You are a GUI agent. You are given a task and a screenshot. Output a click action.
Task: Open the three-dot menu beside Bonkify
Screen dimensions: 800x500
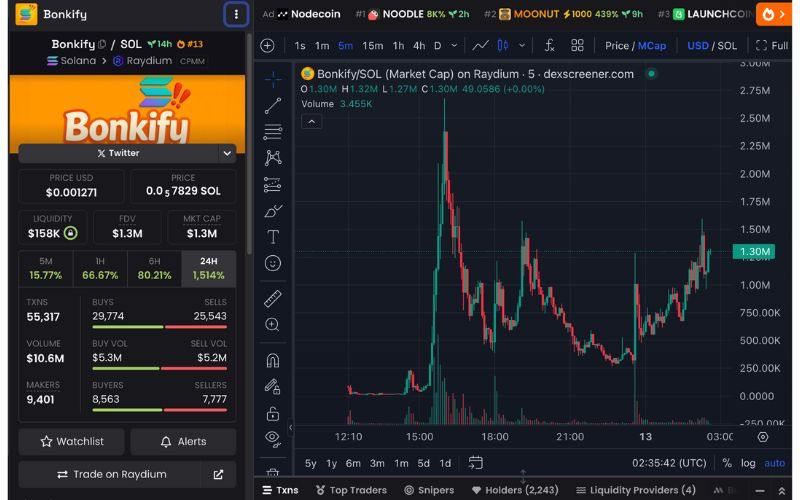pyautogui.click(x=236, y=14)
